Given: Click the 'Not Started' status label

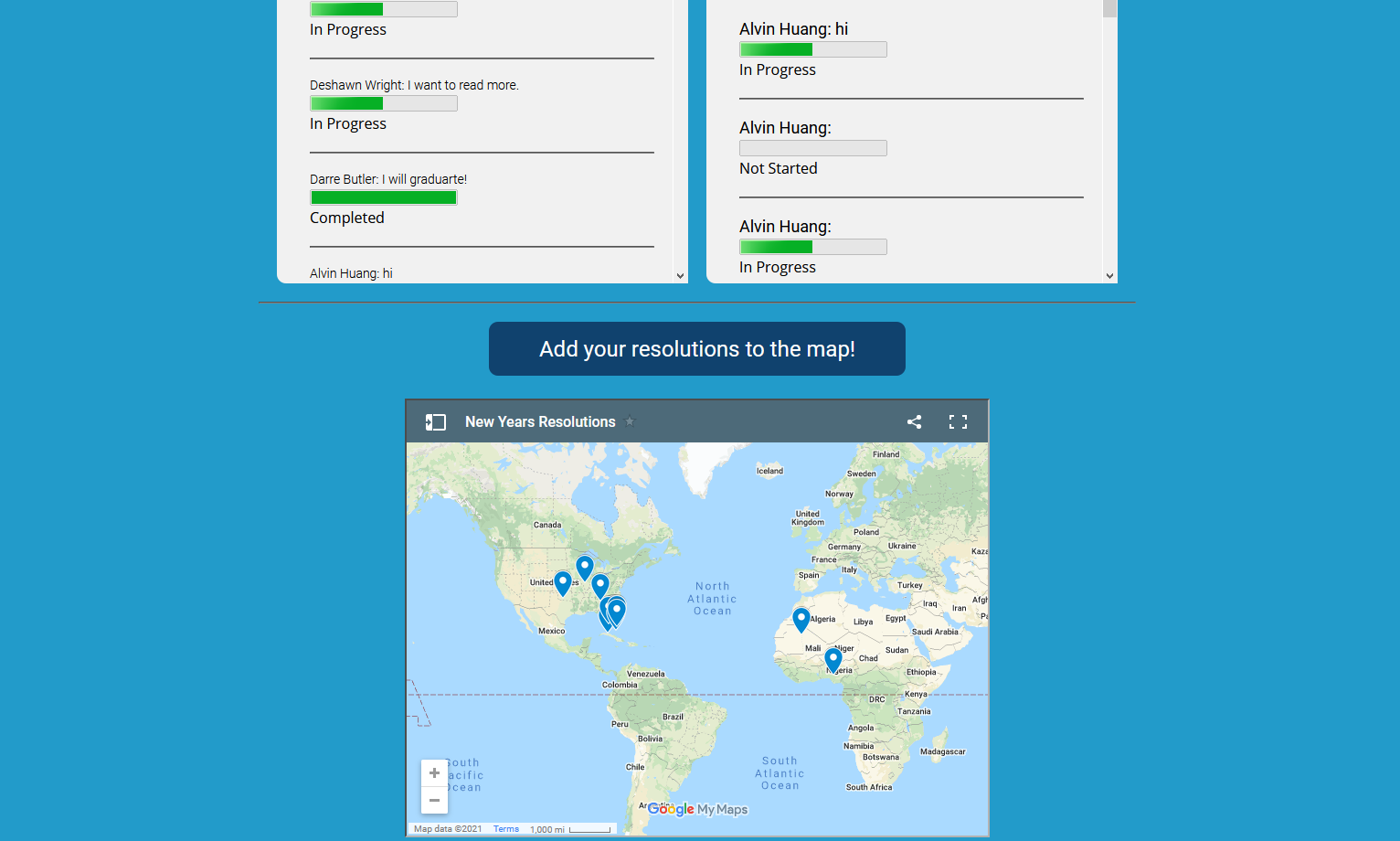Looking at the screenshot, I should 779,168.
